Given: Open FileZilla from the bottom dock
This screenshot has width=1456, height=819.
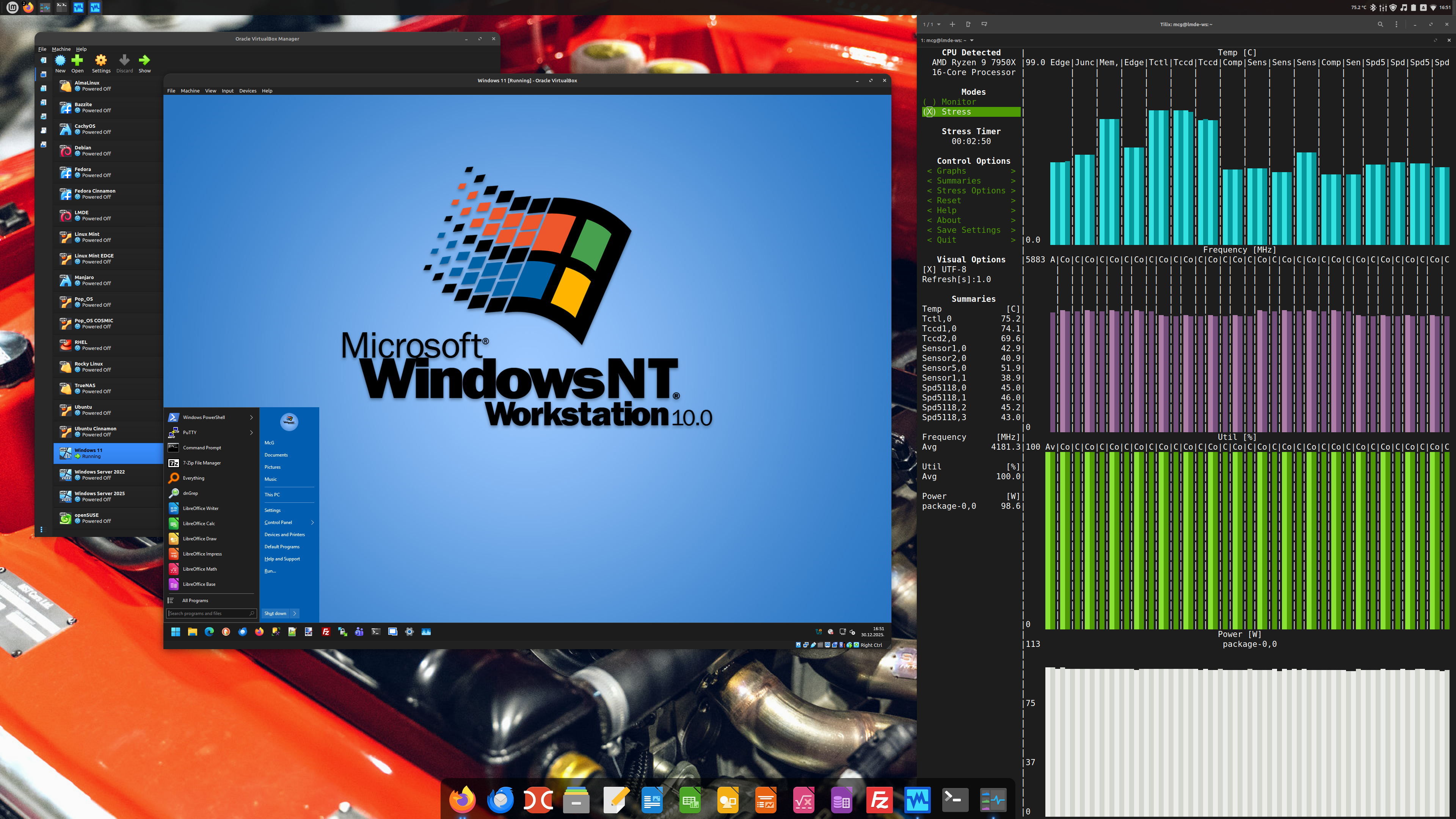Looking at the screenshot, I should (880, 800).
